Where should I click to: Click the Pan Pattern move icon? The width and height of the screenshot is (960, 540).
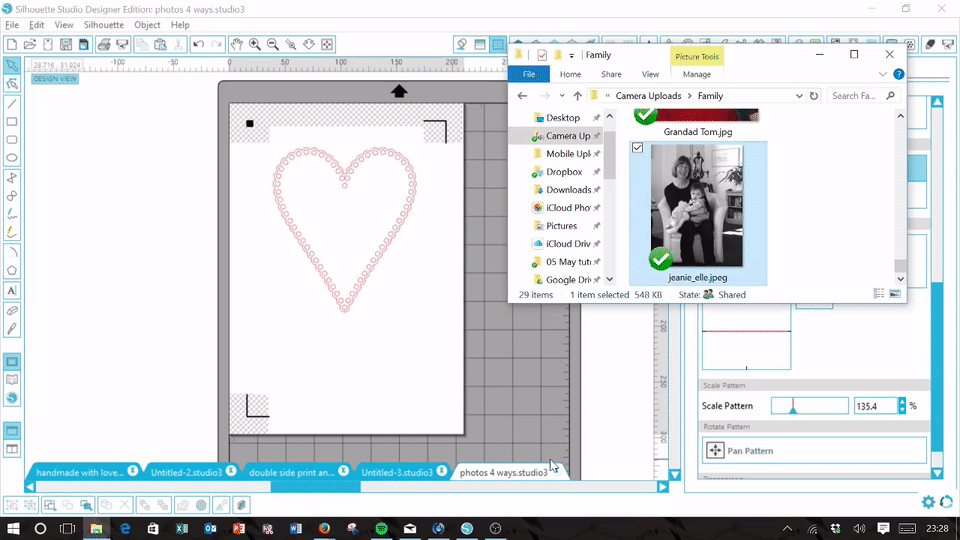(714, 451)
